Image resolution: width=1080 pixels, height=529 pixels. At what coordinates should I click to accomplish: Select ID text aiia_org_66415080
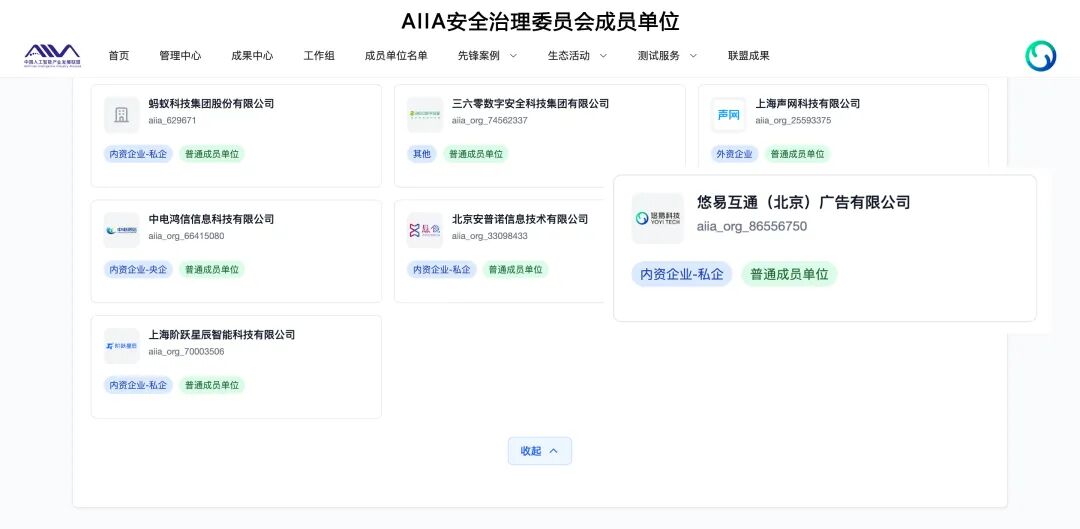point(186,236)
